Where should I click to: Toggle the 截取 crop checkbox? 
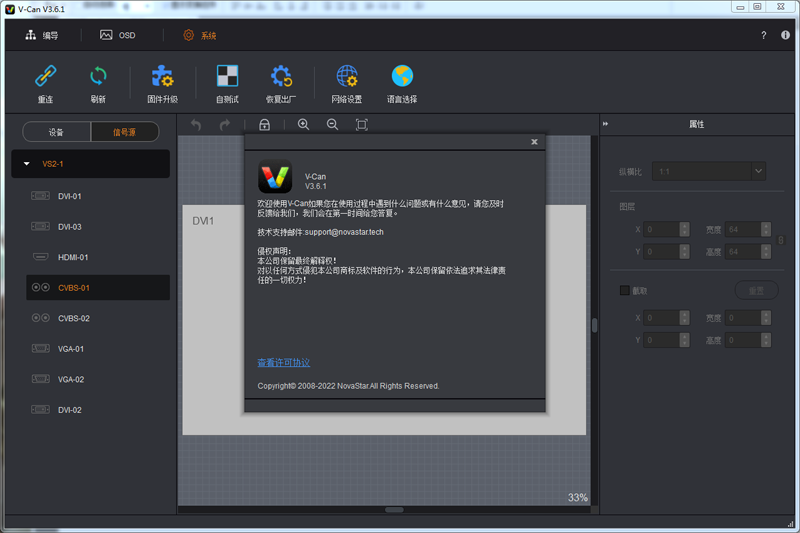click(x=625, y=290)
